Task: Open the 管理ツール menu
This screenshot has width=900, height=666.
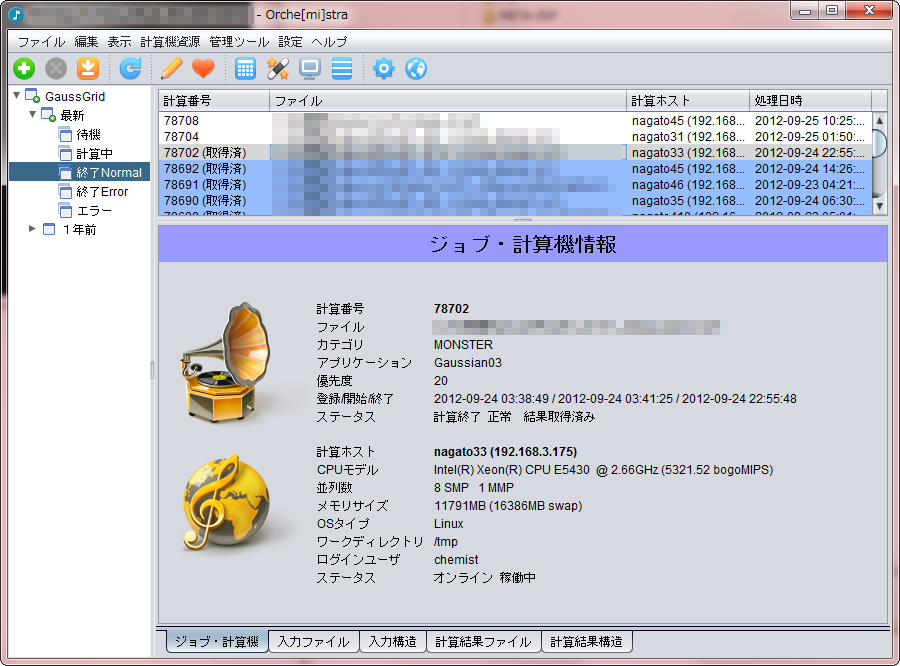Action: 239,42
